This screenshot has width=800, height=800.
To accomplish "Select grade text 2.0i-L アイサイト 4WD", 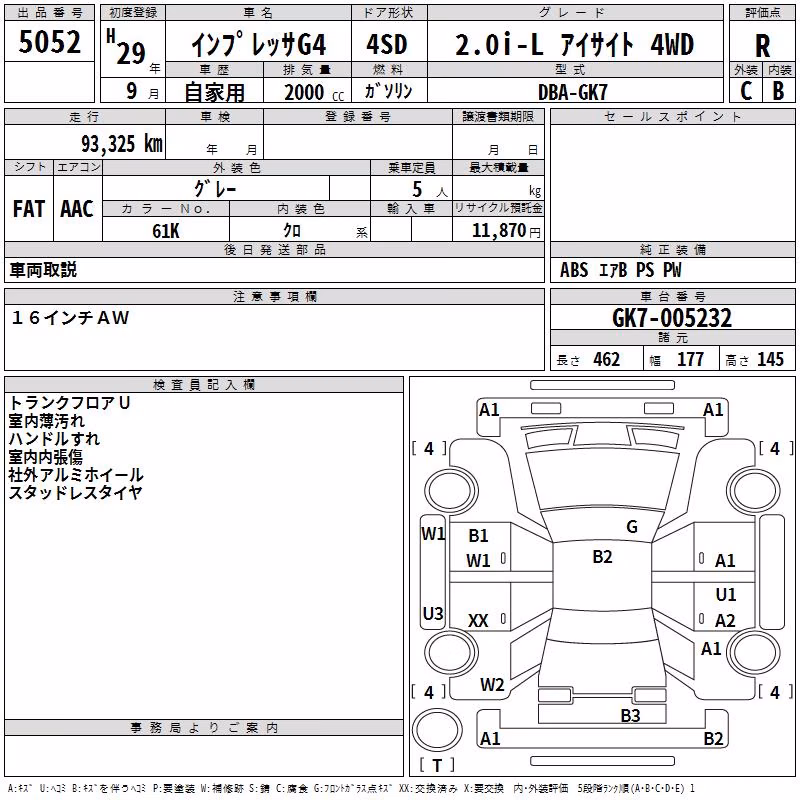I will point(574,44).
